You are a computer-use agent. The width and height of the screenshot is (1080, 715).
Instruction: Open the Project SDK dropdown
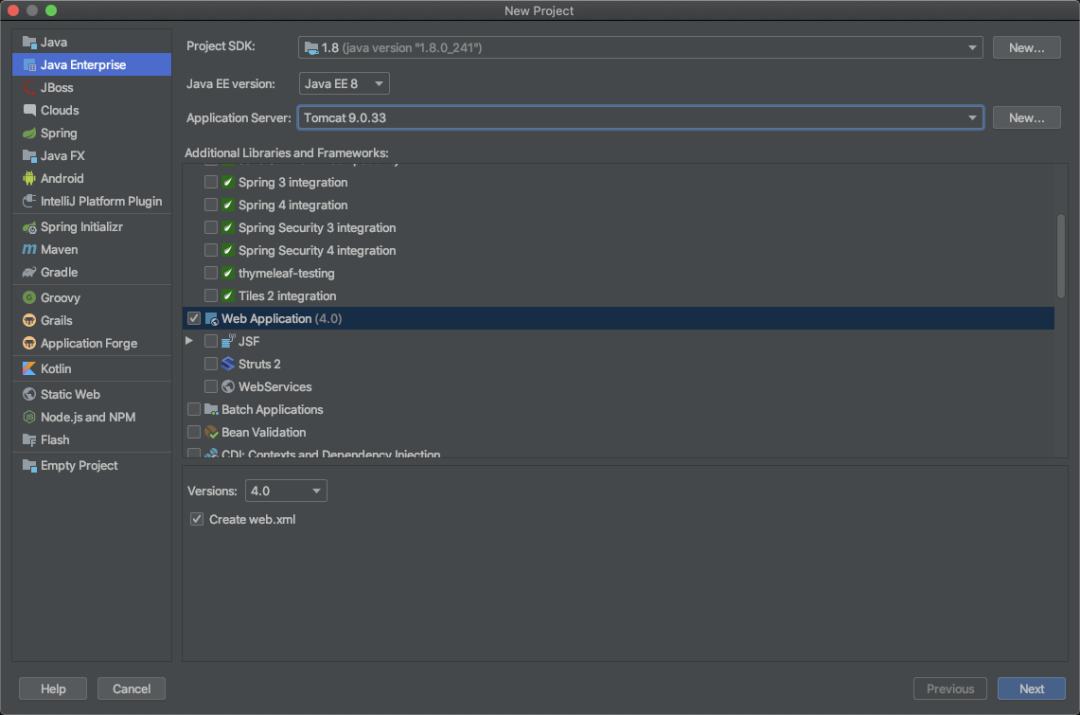(640, 48)
